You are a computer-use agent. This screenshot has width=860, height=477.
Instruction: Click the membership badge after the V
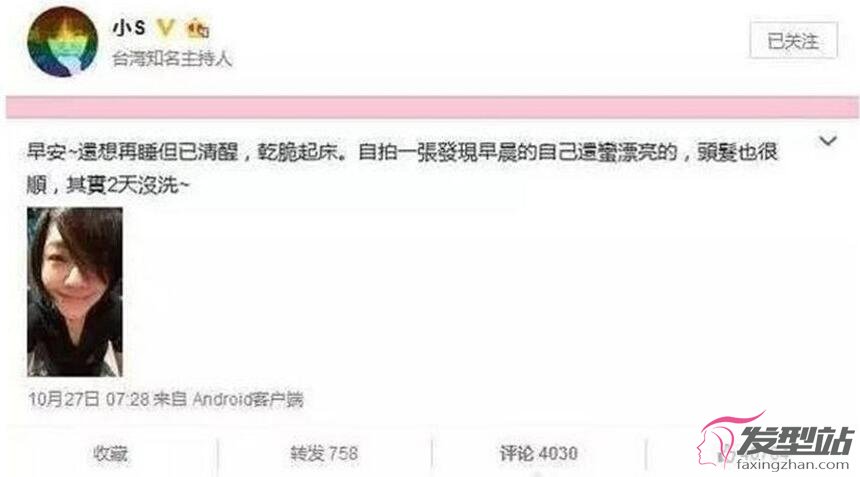198,28
